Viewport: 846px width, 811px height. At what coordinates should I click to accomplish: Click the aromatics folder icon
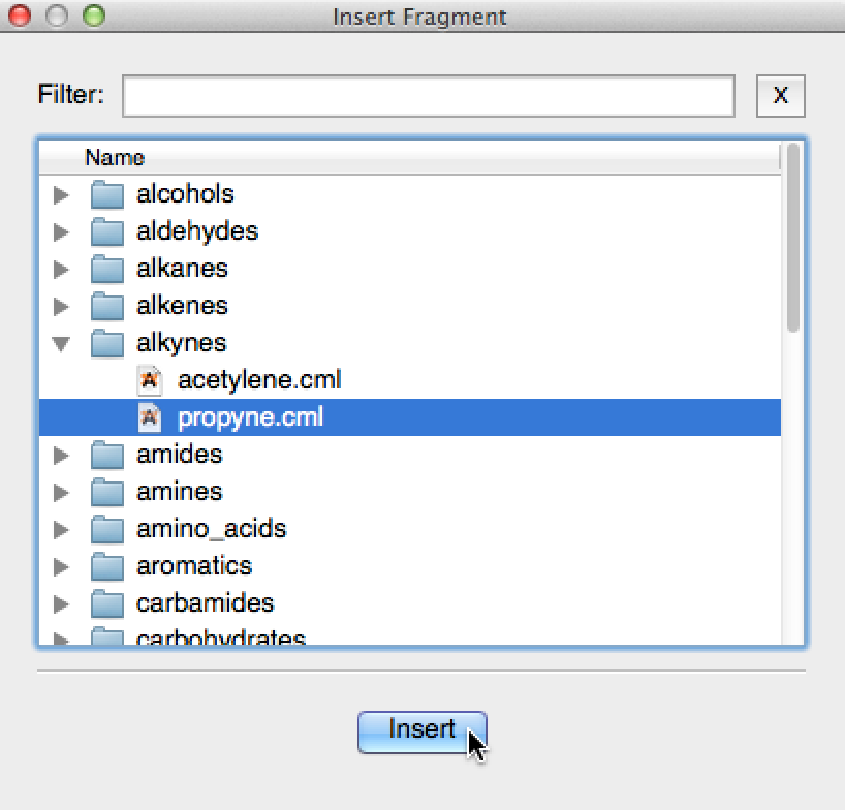click(106, 565)
